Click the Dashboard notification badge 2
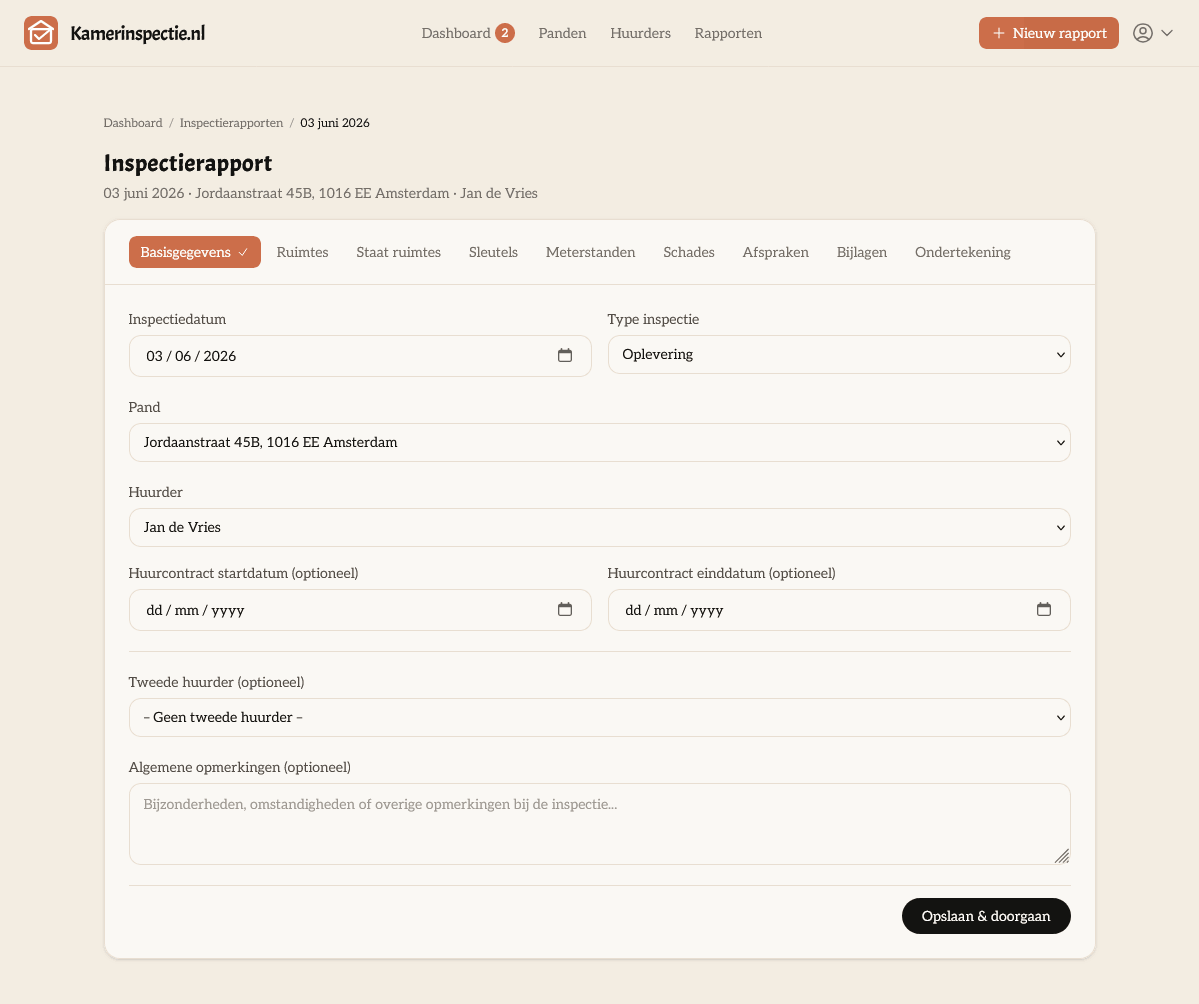Viewport: 1199px width, 1004px height. click(x=505, y=33)
